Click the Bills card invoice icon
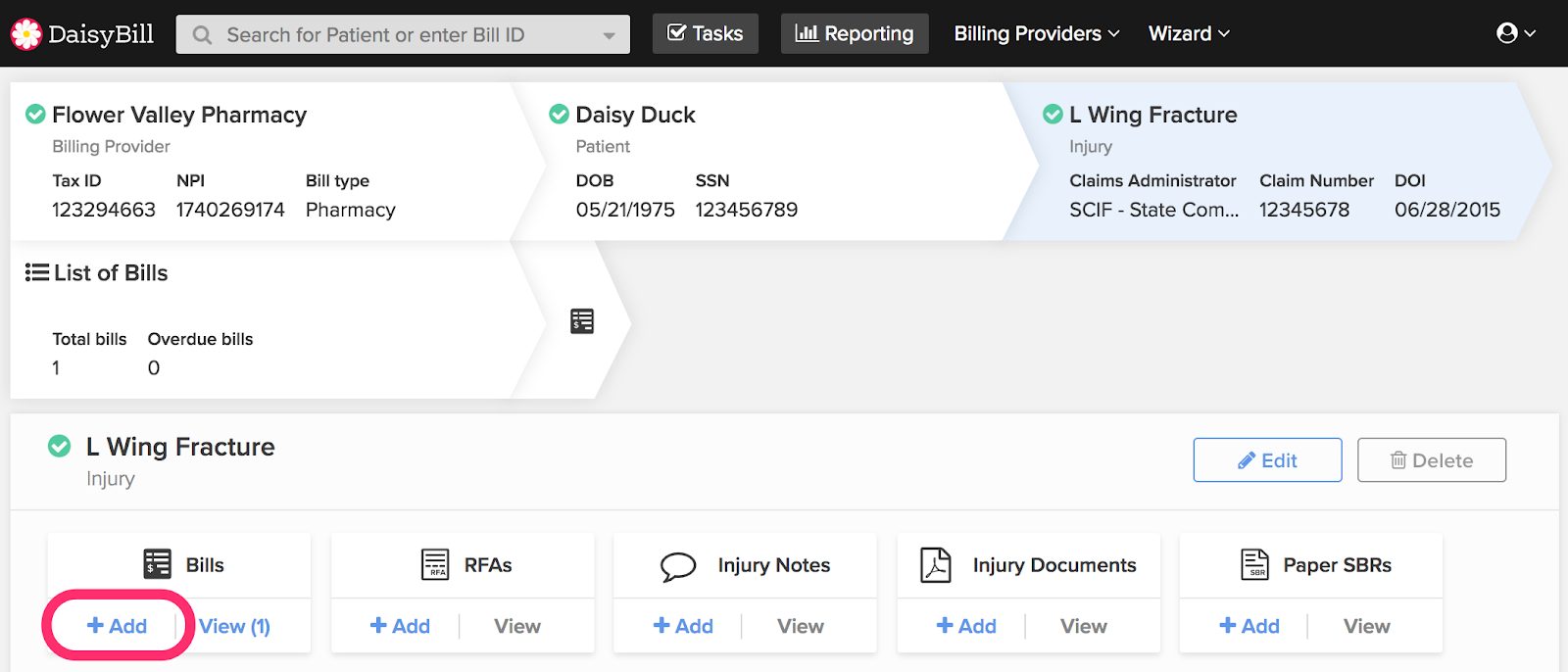The height and width of the screenshot is (672, 1568). pos(158,565)
